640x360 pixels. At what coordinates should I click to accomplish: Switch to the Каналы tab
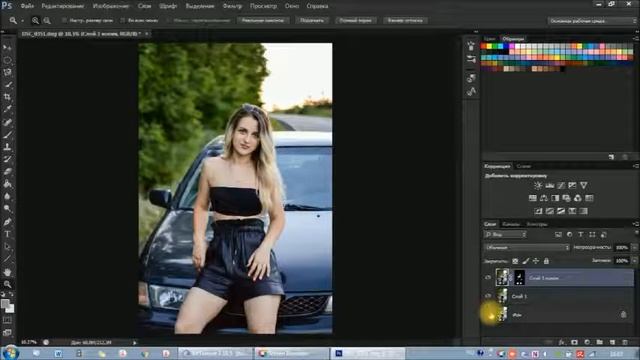tap(511, 224)
